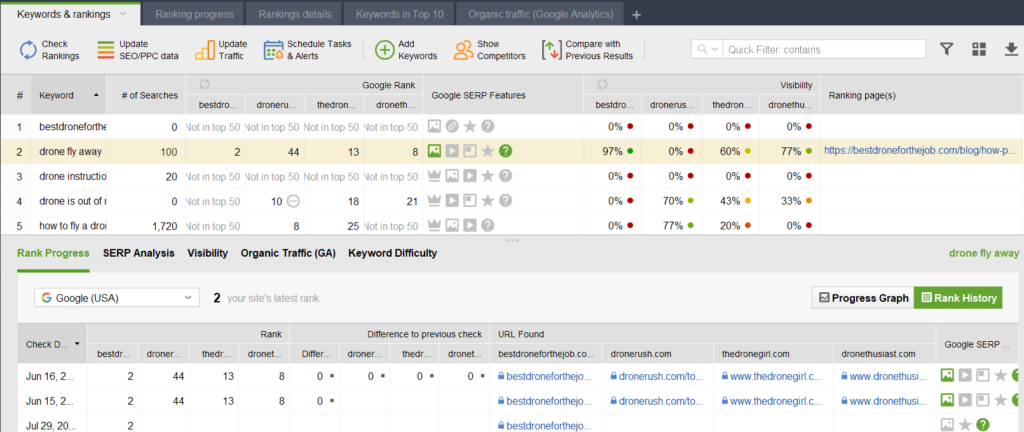Click the Check Rankings icon
This screenshot has height=432, width=1024.
coord(28,50)
